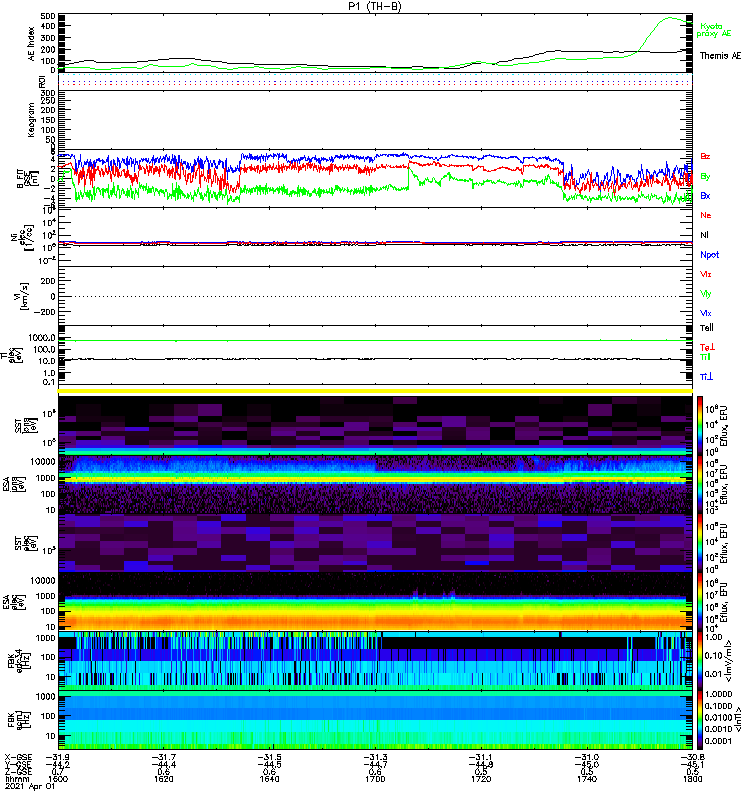Click the red Ne legend label
The width and height of the screenshot is (750, 800).
tap(706, 215)
